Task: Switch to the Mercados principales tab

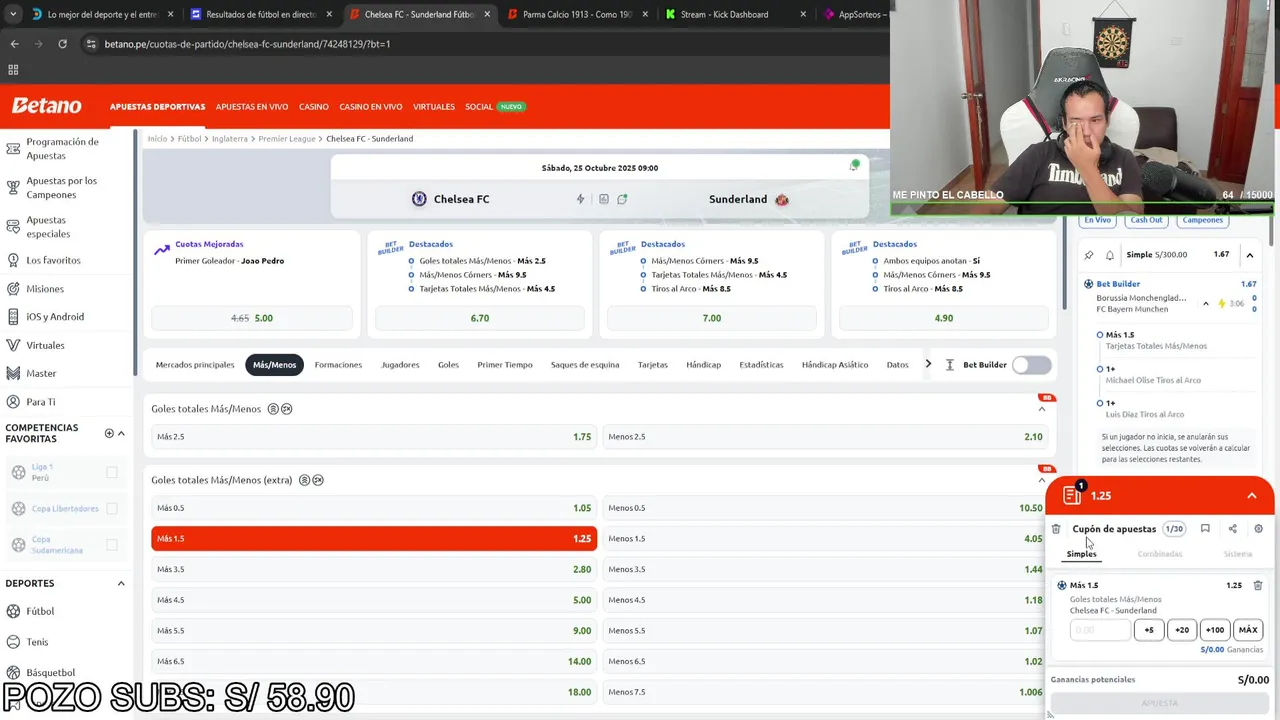Action: (x=195, y=365)
